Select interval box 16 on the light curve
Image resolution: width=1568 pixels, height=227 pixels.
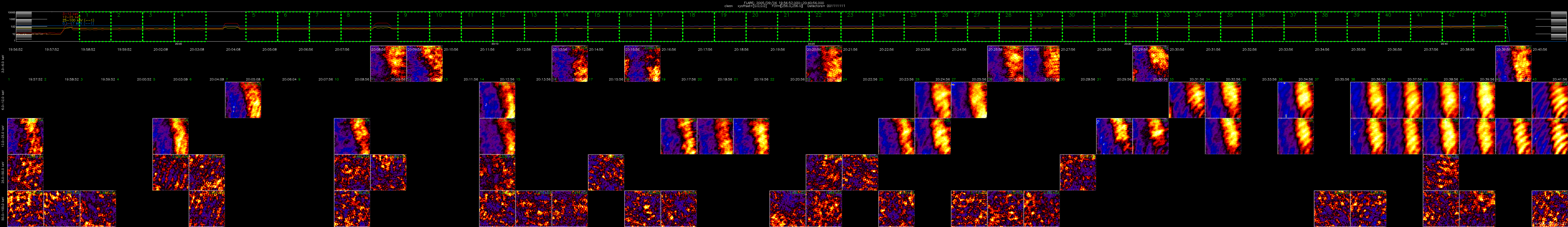[x=635, y=27]
